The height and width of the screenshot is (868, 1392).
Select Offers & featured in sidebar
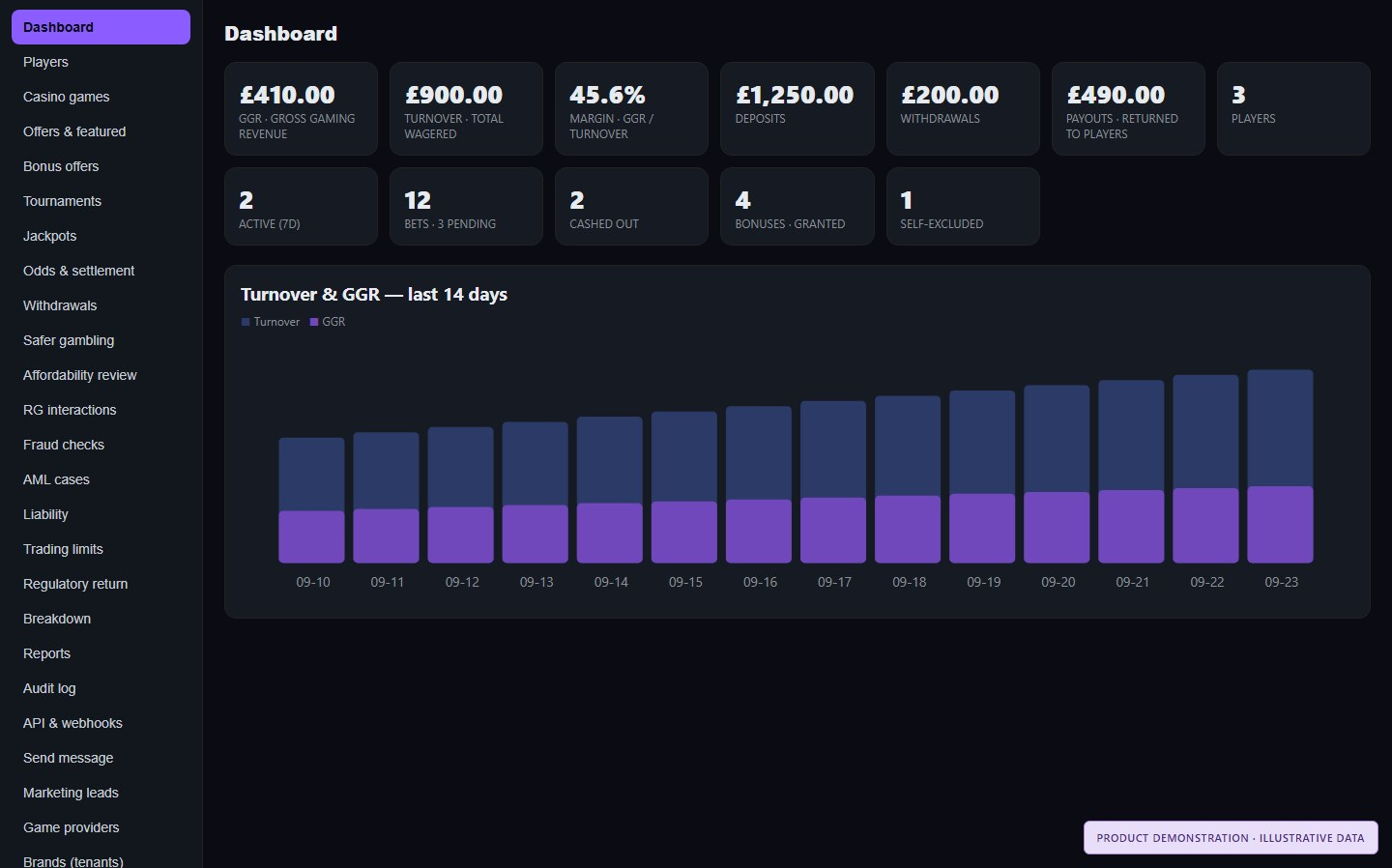101,131
